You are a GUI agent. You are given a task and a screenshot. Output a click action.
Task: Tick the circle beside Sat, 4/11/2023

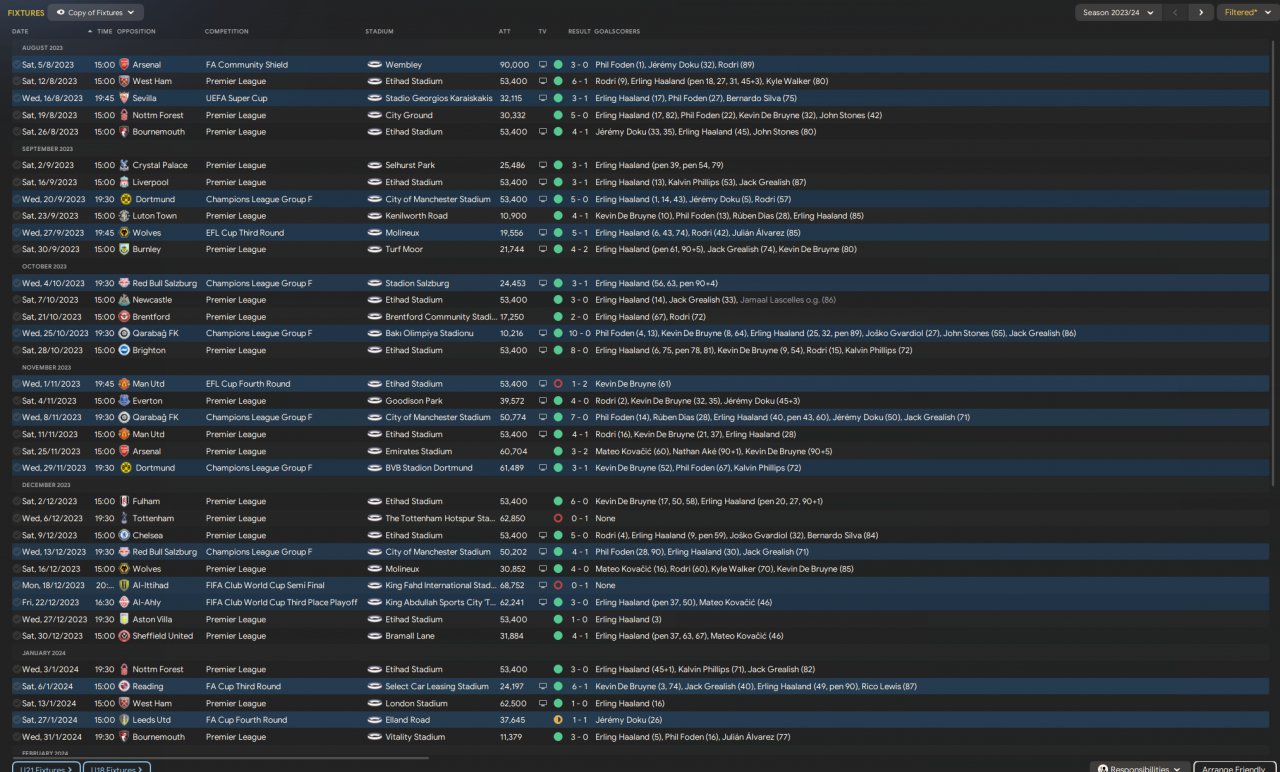(x=16, y=401)
